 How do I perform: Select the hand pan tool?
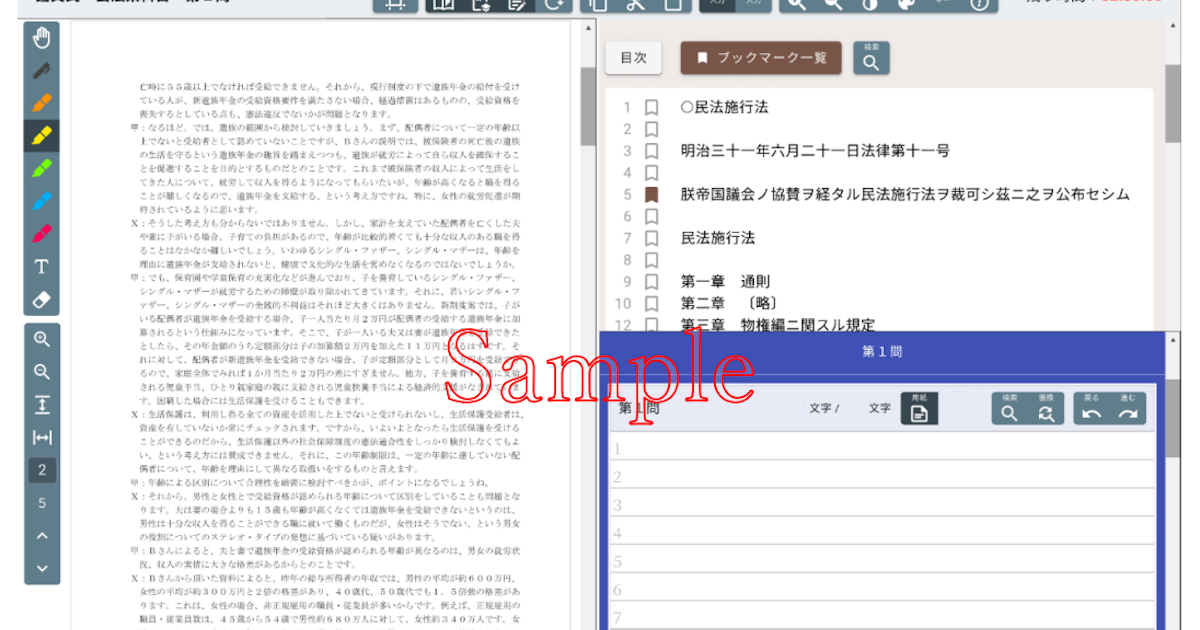click(x=42, y=39)
